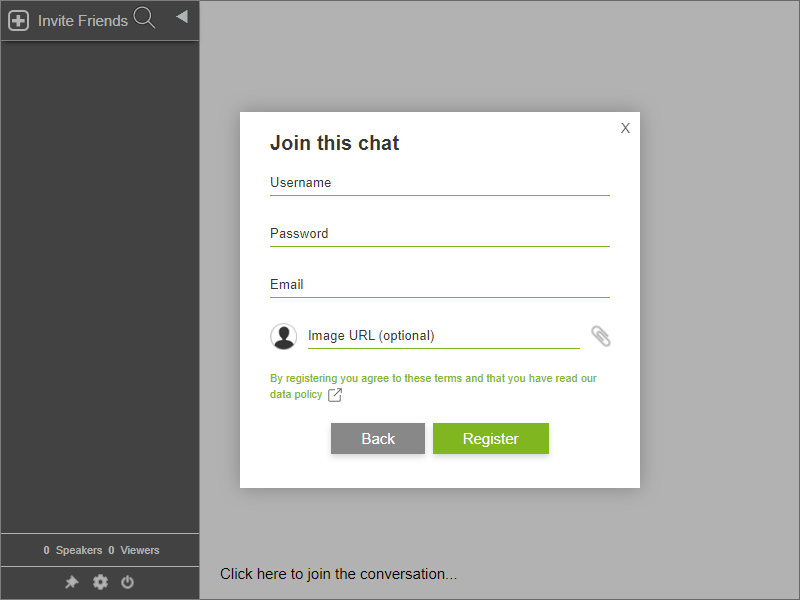
Task: Click the Image URL (optional) field
Action: point(443,336)
